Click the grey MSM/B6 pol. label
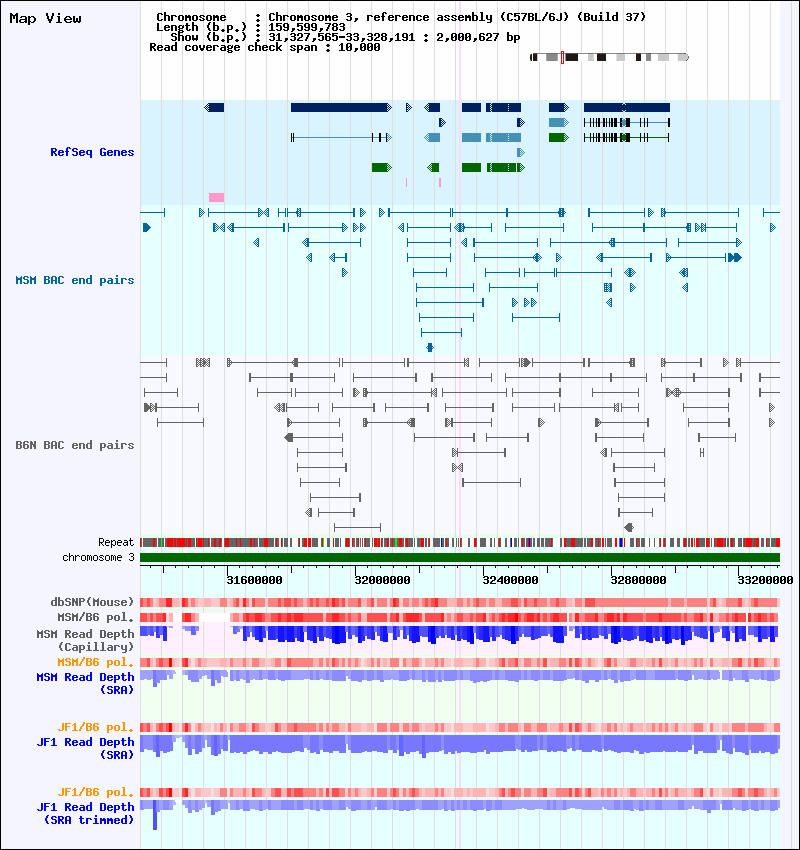Image resolution: width=800 pixels, height=850 pixels. click(x=95, y=617)
